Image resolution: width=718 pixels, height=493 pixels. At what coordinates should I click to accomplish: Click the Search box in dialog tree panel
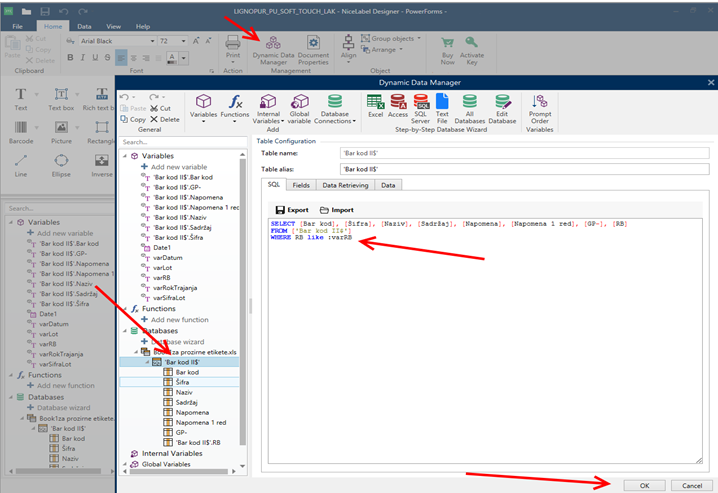pos(182,142)
